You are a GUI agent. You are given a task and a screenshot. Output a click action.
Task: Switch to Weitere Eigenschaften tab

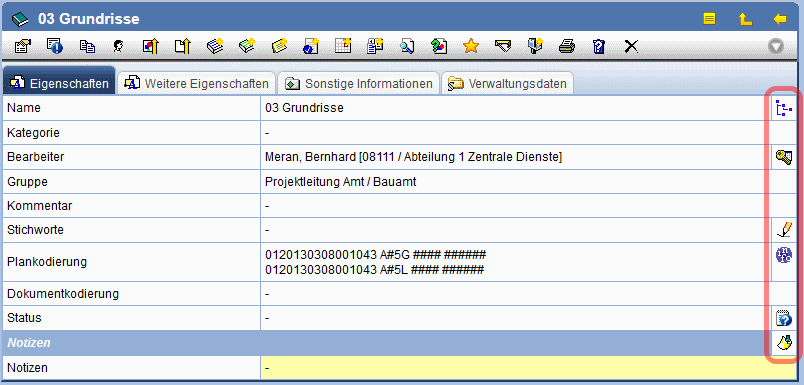[197, 84]
